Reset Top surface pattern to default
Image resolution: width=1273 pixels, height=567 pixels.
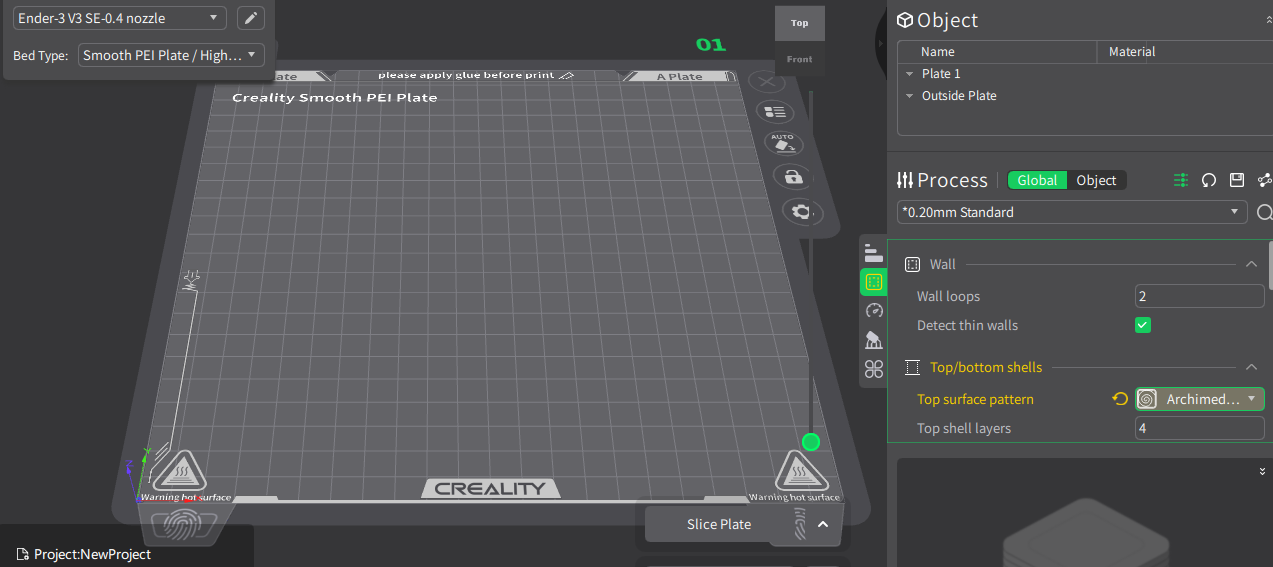1120,399
